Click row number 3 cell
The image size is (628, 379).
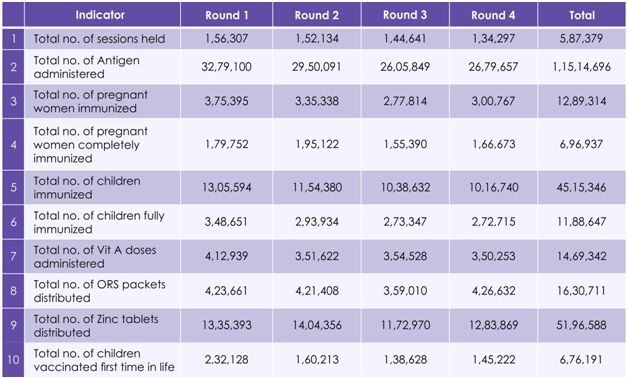point(13,101)
